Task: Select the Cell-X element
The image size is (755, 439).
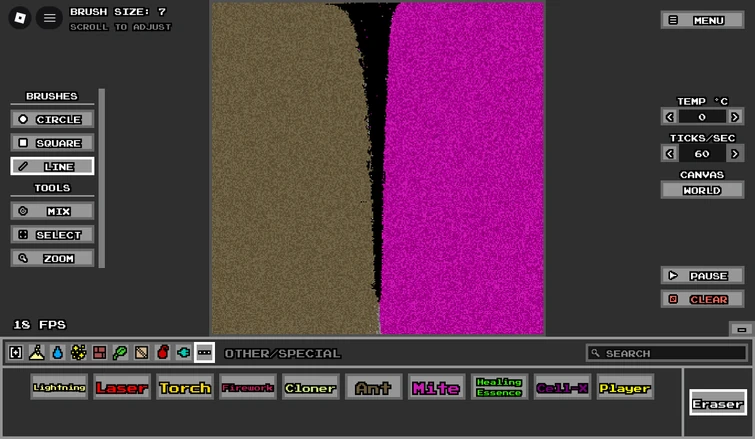Action: point(562,387)
